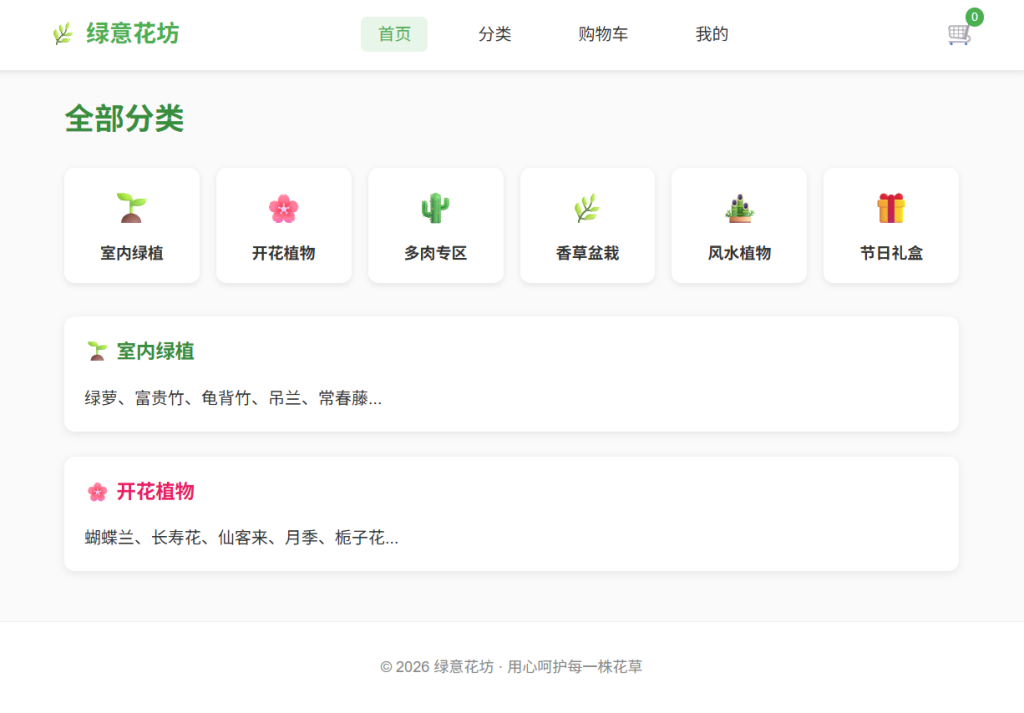The image size is (1024, 713).
Task: Go to the 首页 navigation tab
Action: pyautogui.click(x=394, y=34)
